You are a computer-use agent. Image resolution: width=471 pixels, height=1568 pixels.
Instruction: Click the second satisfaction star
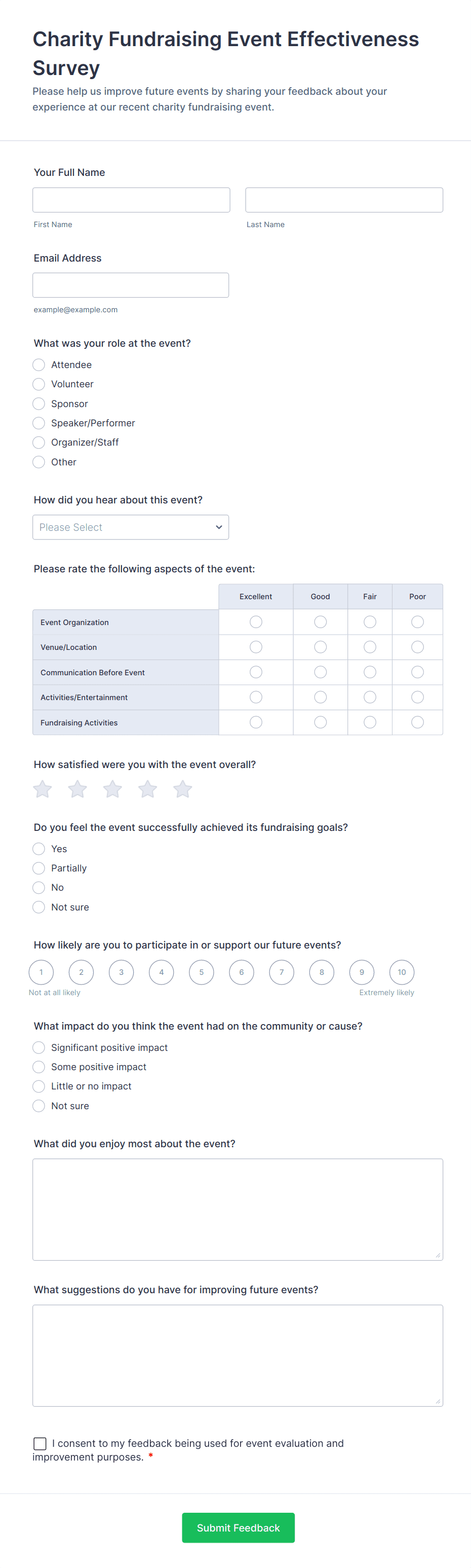(x=78, y=789)
